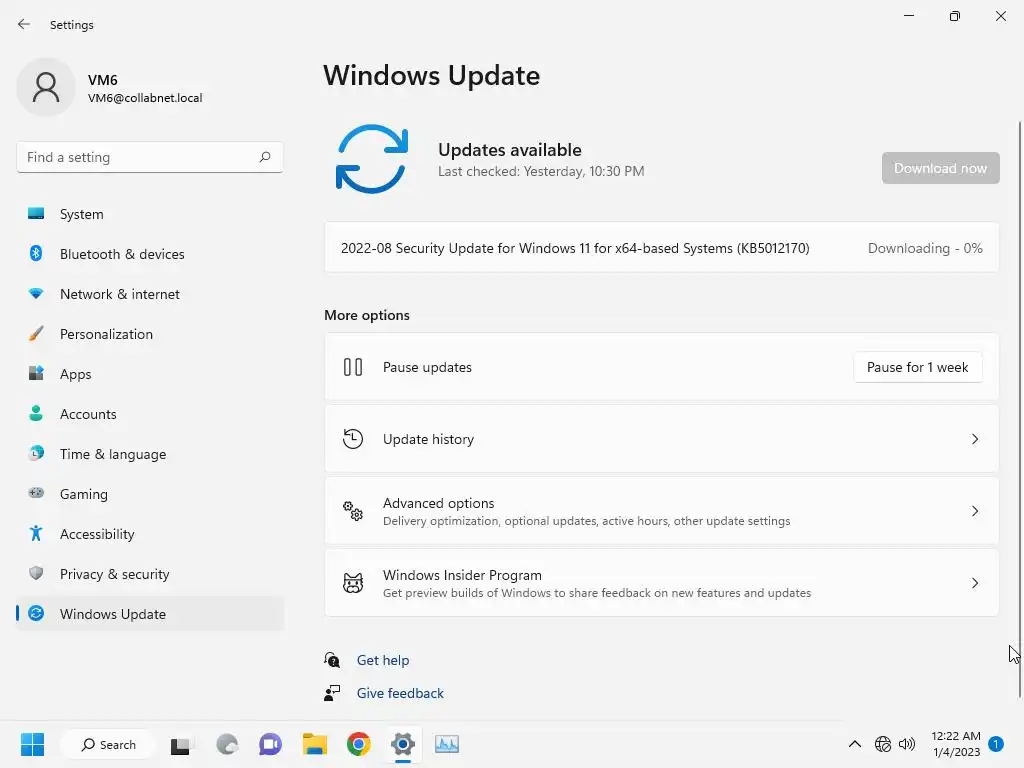Click the Time & language globe icon

pos(36,453)
